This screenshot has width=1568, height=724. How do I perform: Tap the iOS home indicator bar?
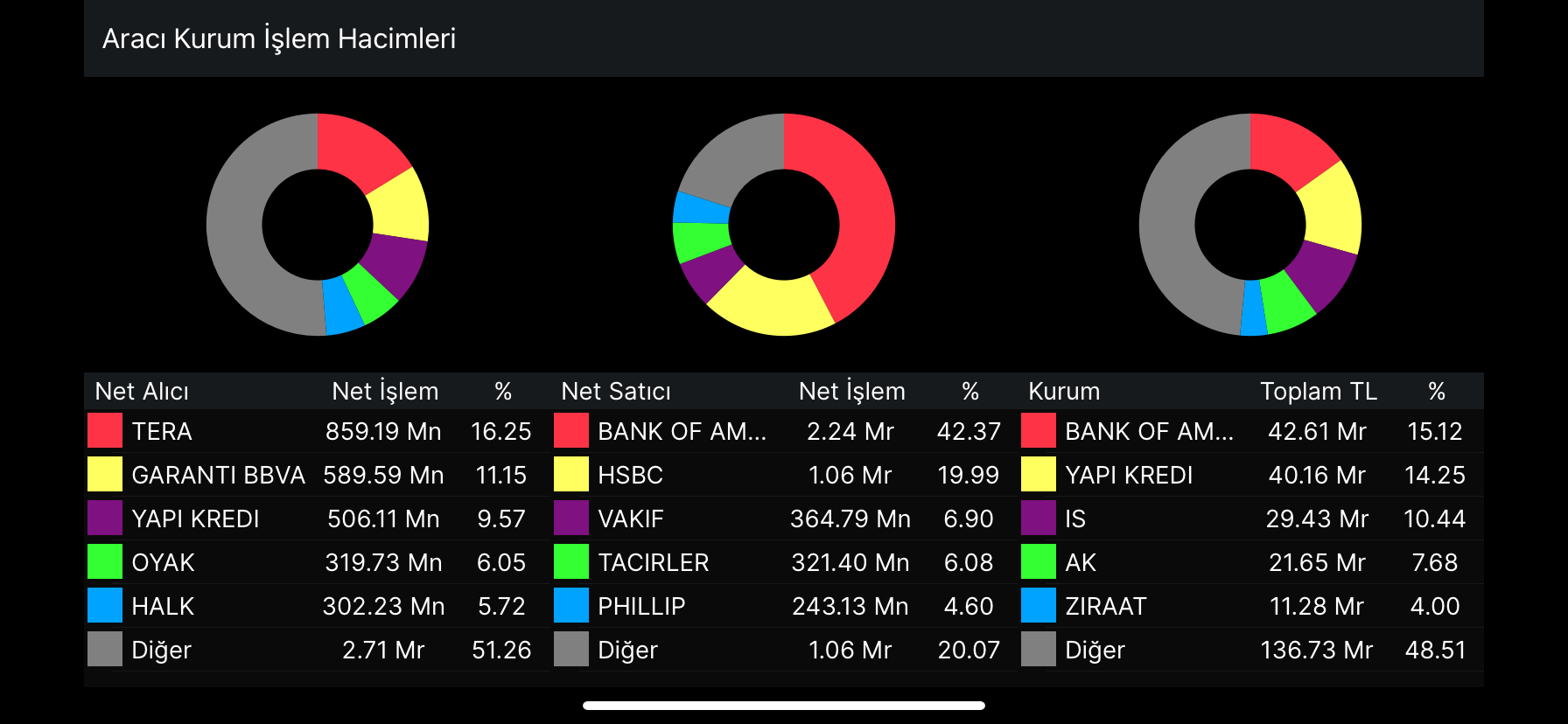(784, 706)
